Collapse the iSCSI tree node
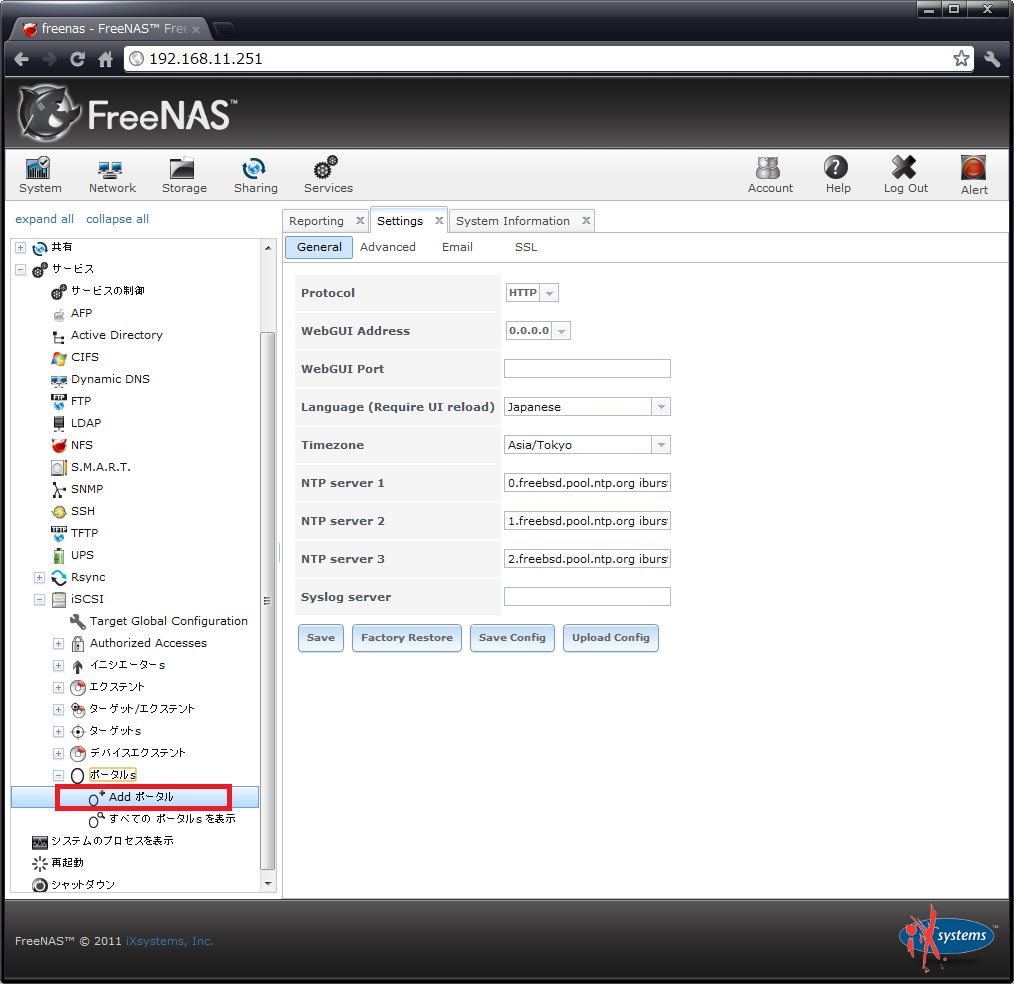The height and width of the screenshot is (984, 1014). 39,599
